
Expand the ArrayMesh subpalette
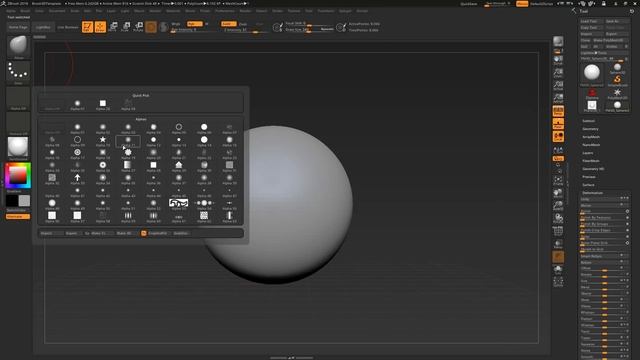point(591,137)
